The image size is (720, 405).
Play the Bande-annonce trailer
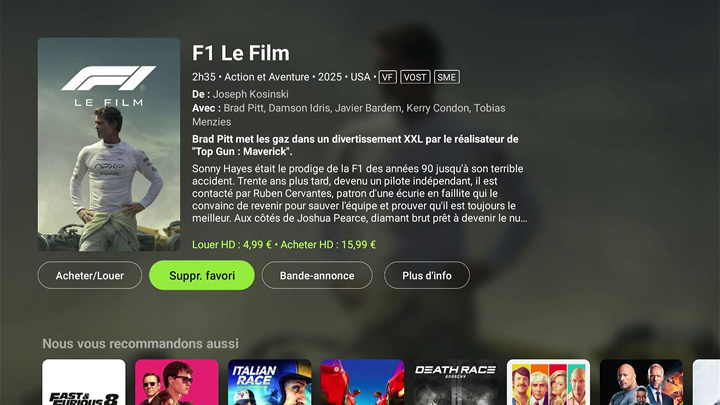click(x=317, y=276)
